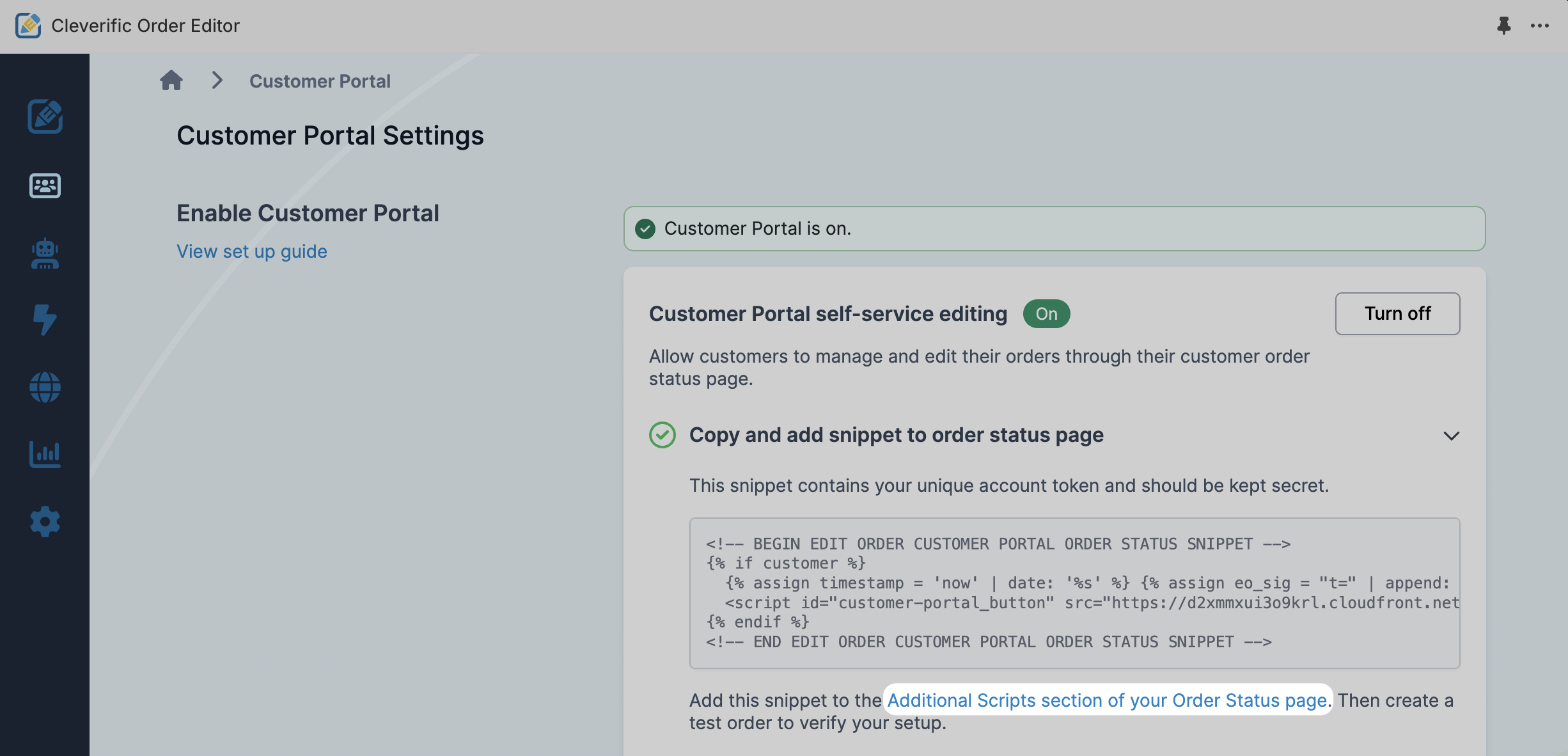Open the order edit pencil sidebar icon
Viewport: 1568px width, 756px height.
(45, 116)
